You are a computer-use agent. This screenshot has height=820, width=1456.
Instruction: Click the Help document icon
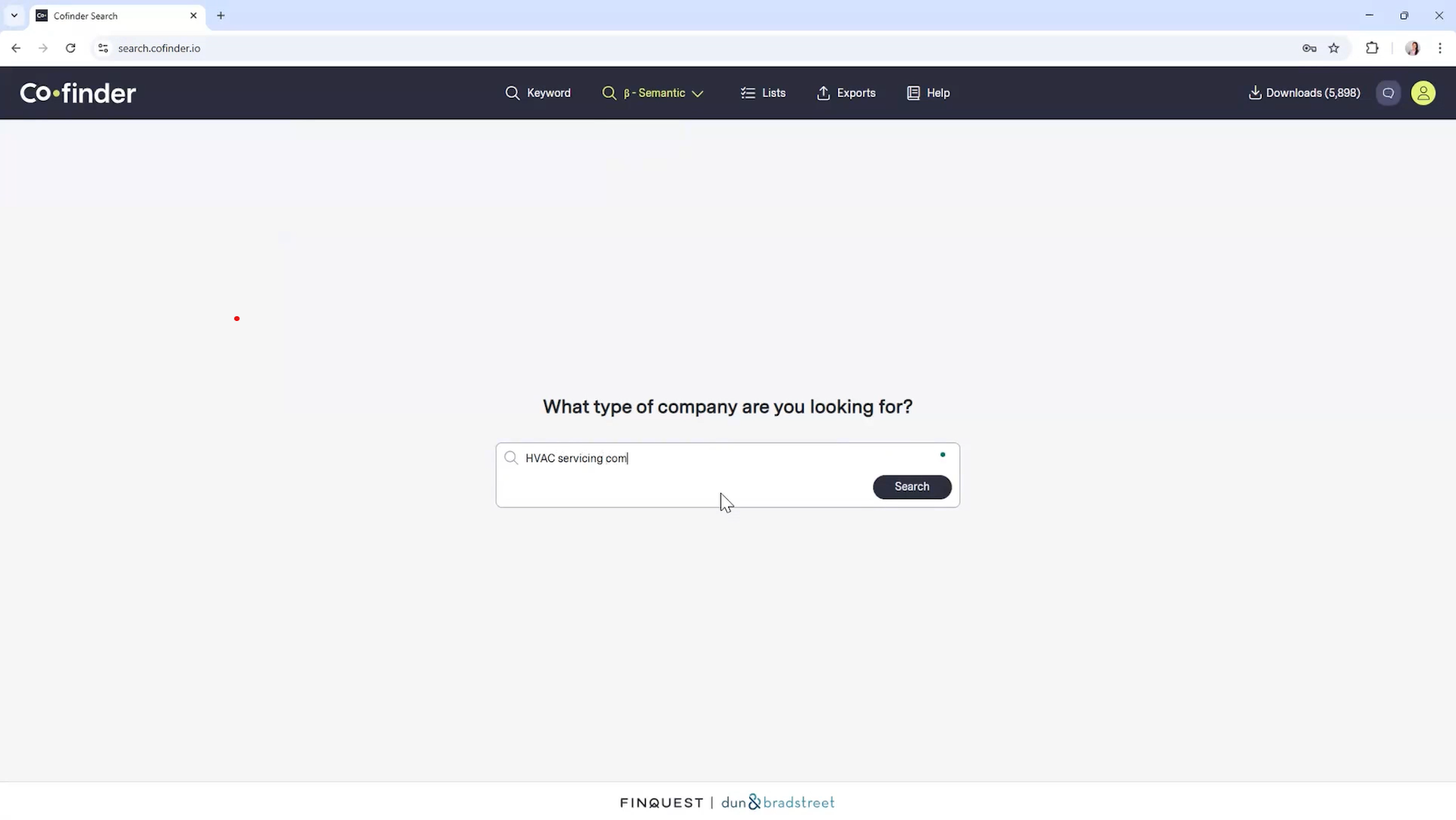pyautogui.click(x=913, y=93)
